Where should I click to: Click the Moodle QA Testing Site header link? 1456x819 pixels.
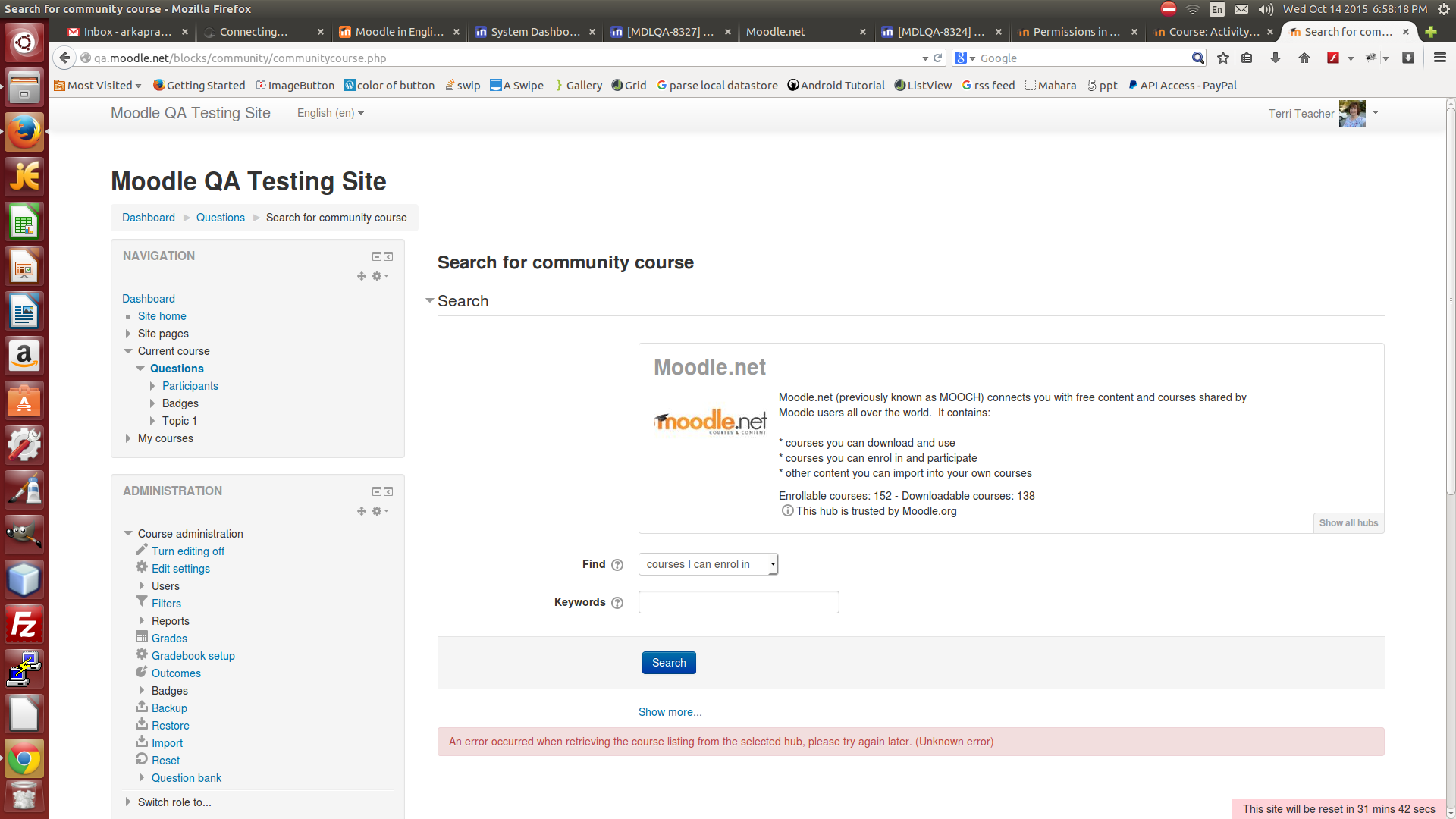click(x=190, y=113)
